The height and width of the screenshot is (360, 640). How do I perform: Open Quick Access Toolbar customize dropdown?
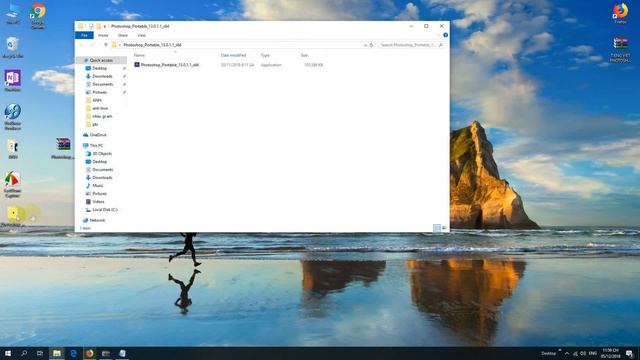coord(105,26)
